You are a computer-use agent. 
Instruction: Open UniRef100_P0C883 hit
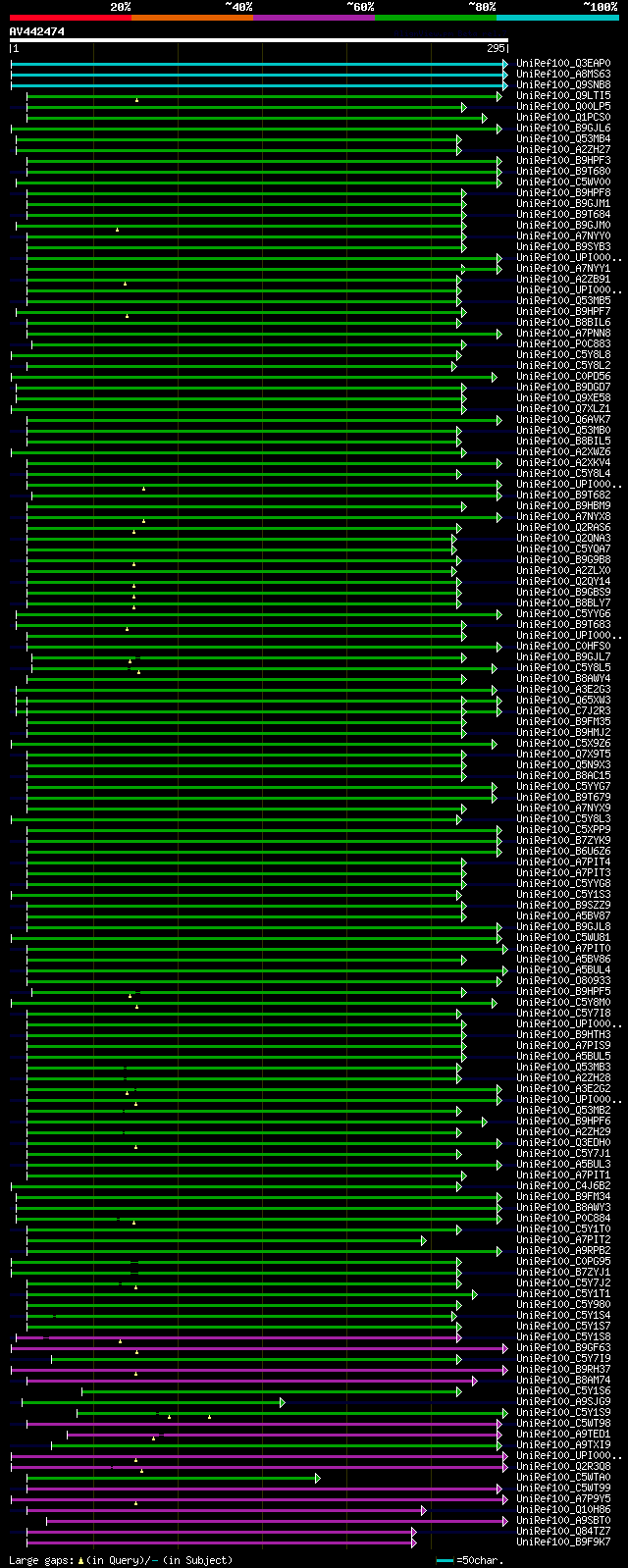point(563,343)
